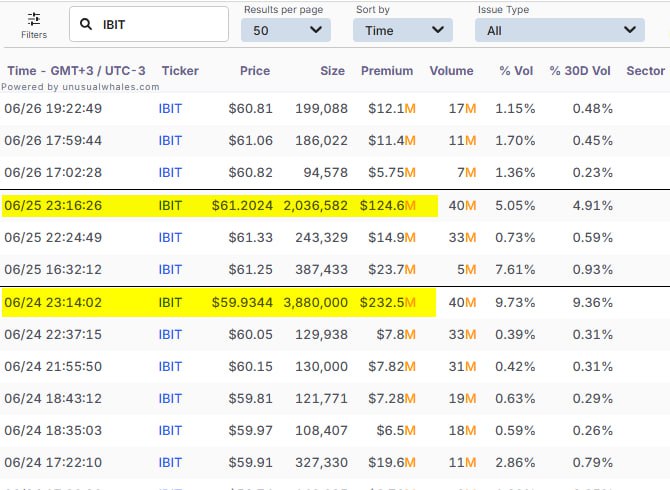Viewport: 670px width, 490px height.
Task: Select the price $59.81
Action: pyautogui.click(x=250, y=399)
